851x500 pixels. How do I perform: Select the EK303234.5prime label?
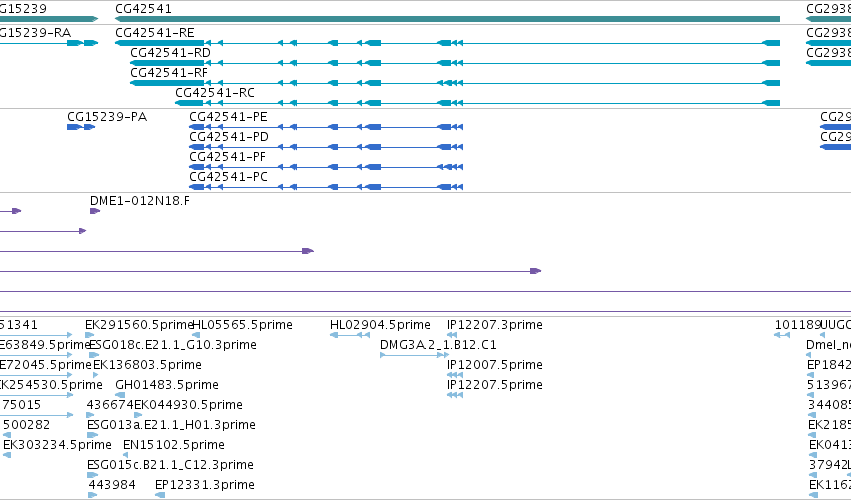[x=58, y=445]
